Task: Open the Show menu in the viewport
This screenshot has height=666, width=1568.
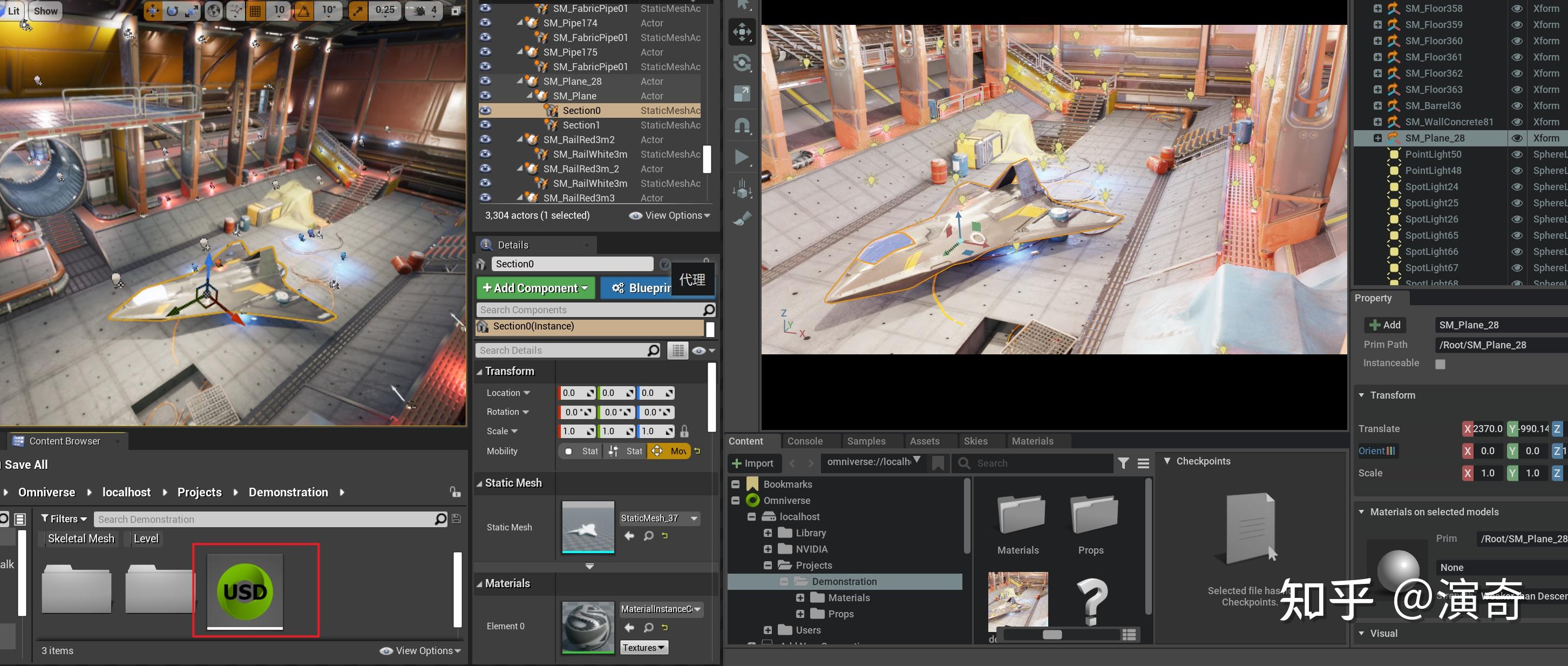Action: (45, 10)
